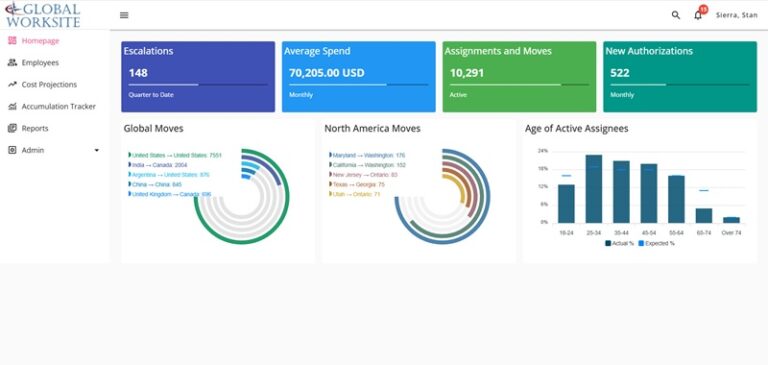The height and width of the screenshot is (365, 768).
Task: Click the 10,291 active value
Action: 467,73
